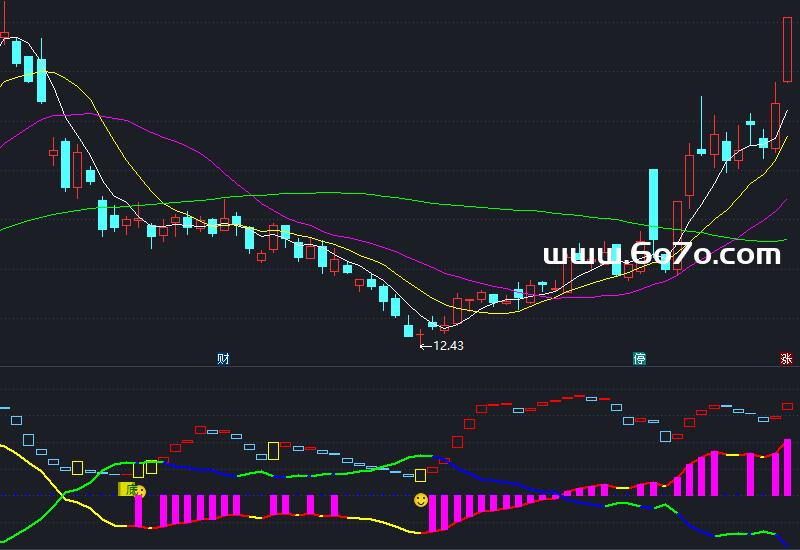The image size is (800, 550).
Task: Click the 停 suspension marker icon
Action: click(639, 359)
